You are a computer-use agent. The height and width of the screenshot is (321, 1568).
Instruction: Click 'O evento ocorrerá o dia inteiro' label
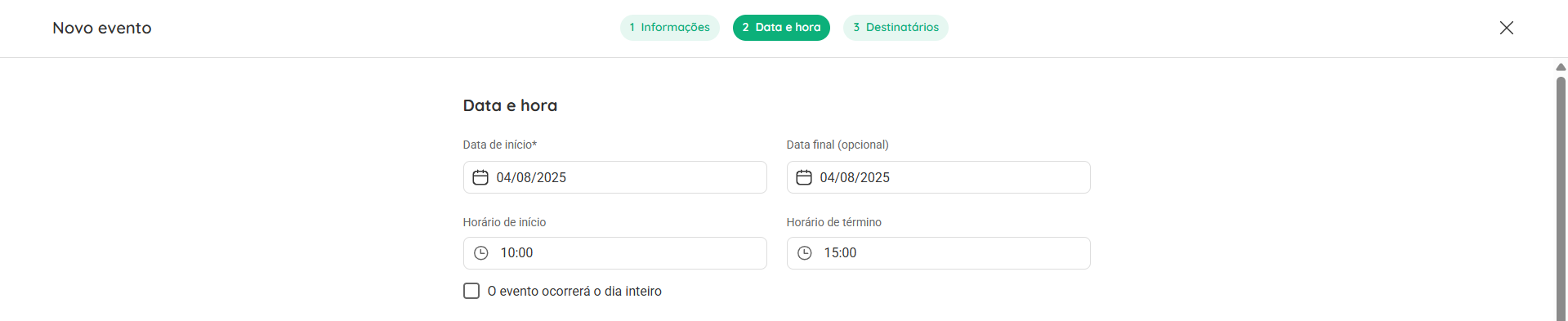pyautogui.click(x=574, y=292)
